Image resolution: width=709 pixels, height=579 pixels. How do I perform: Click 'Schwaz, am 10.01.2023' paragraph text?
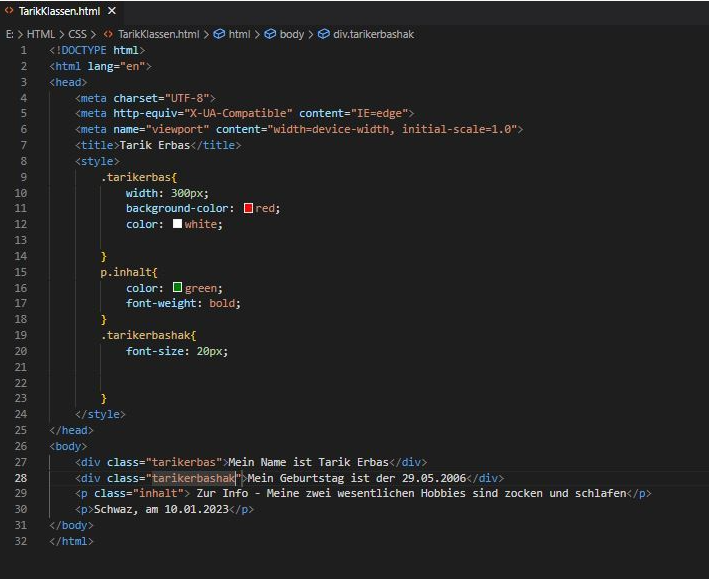[x=161, y=509]
